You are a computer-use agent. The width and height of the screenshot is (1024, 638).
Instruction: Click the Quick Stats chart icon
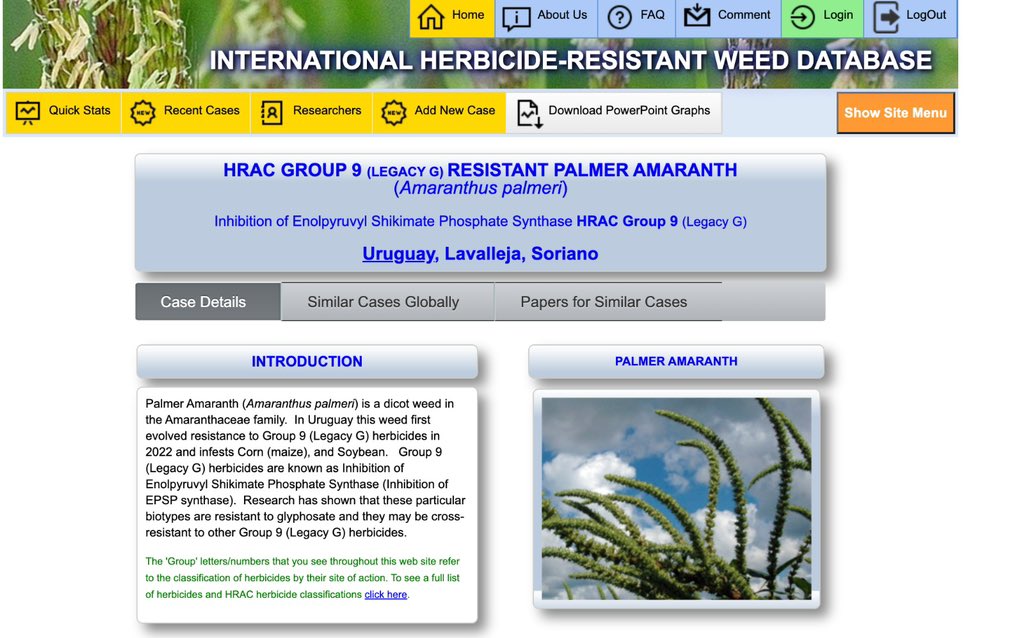27,113
